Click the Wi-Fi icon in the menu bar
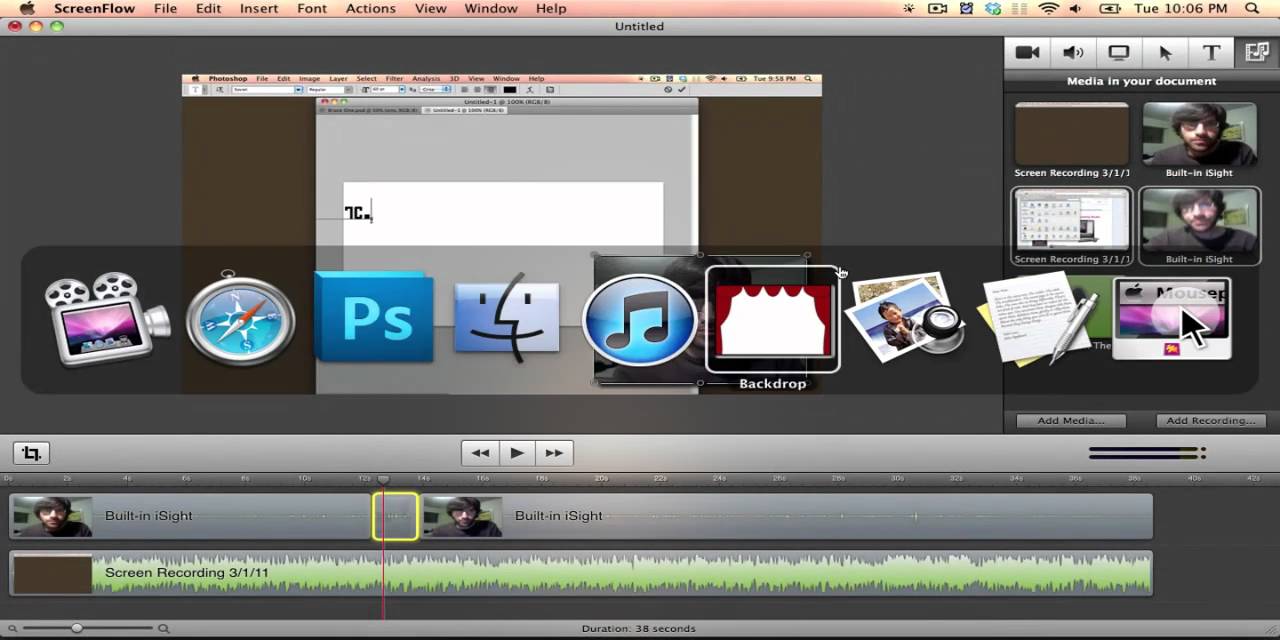The height and width of the screenshot is (640, 1280). pos(1048,8)
